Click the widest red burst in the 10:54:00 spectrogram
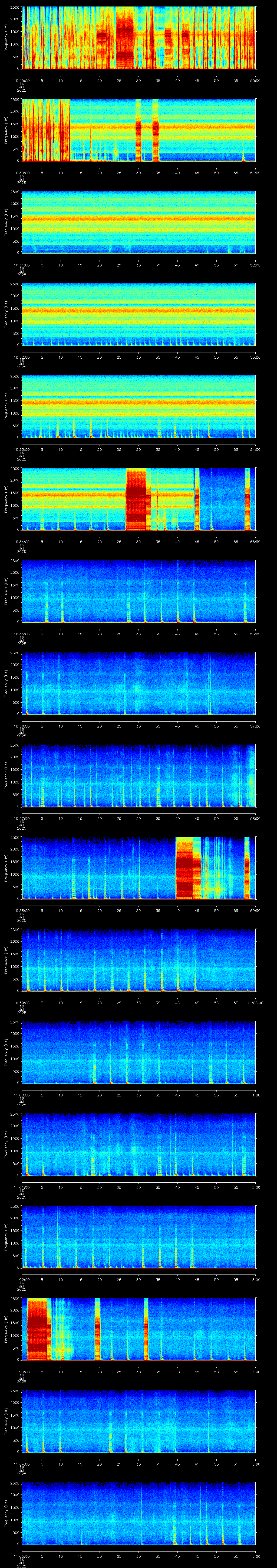 pos(136,499)
